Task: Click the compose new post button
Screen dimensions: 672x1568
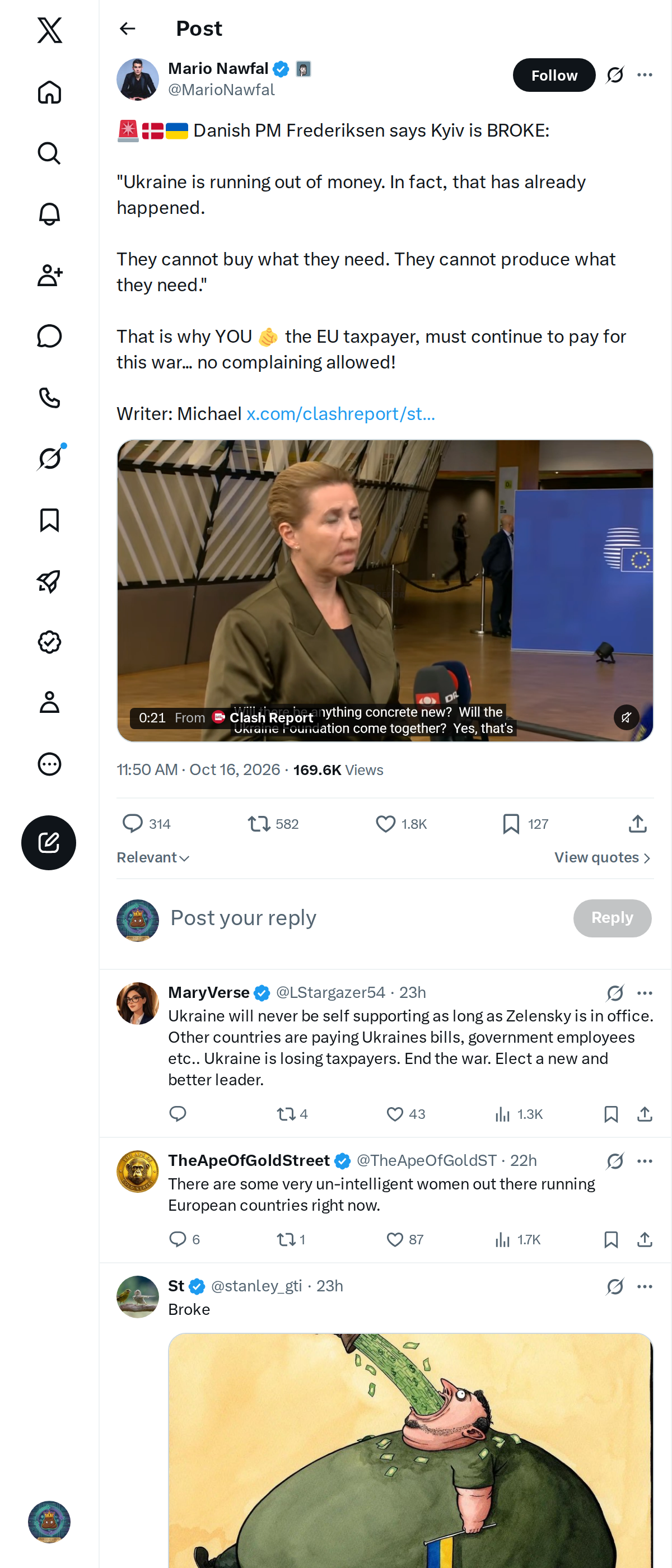Action: tap(49, 842)
